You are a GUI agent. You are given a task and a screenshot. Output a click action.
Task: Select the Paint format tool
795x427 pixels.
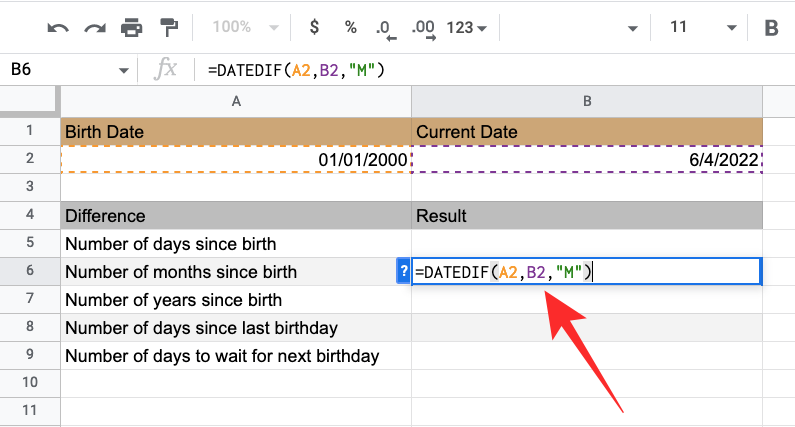[168, 28]
